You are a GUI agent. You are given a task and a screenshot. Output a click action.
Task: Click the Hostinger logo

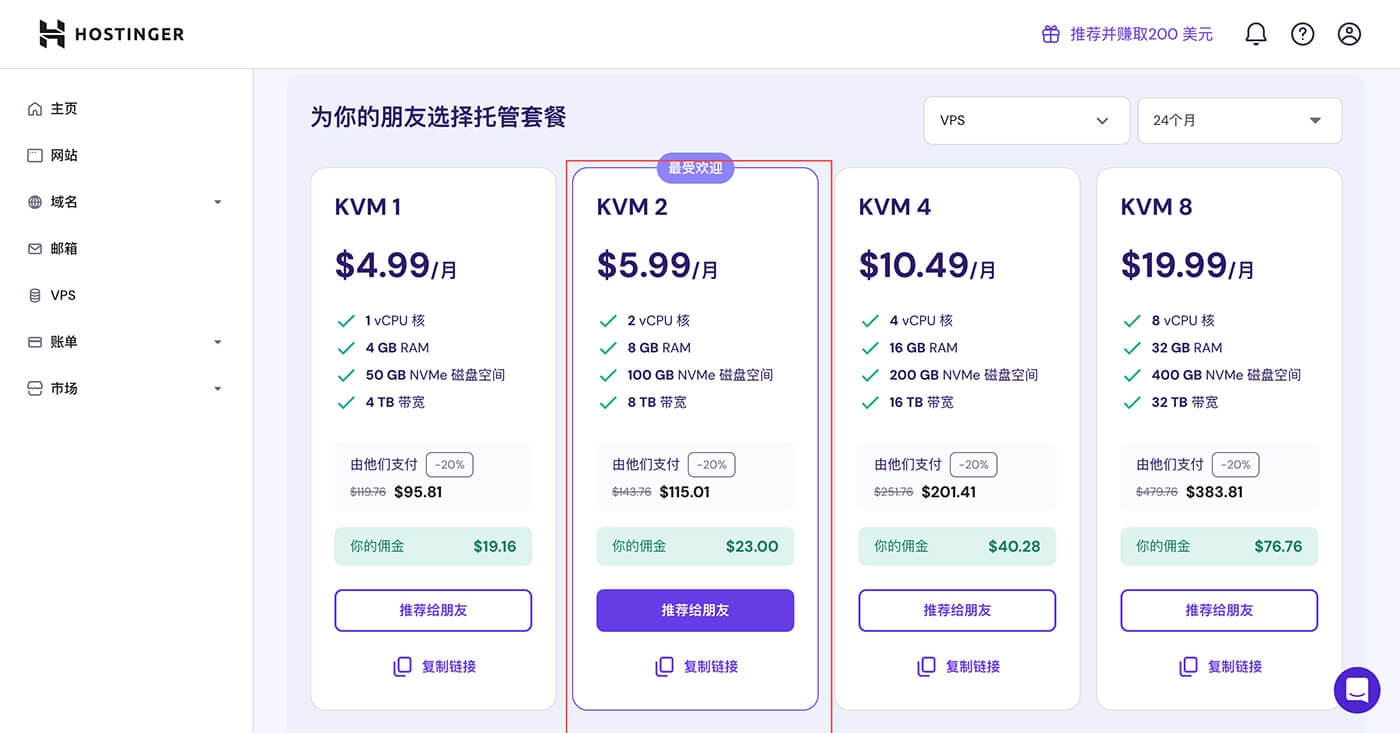click(111, 34)
